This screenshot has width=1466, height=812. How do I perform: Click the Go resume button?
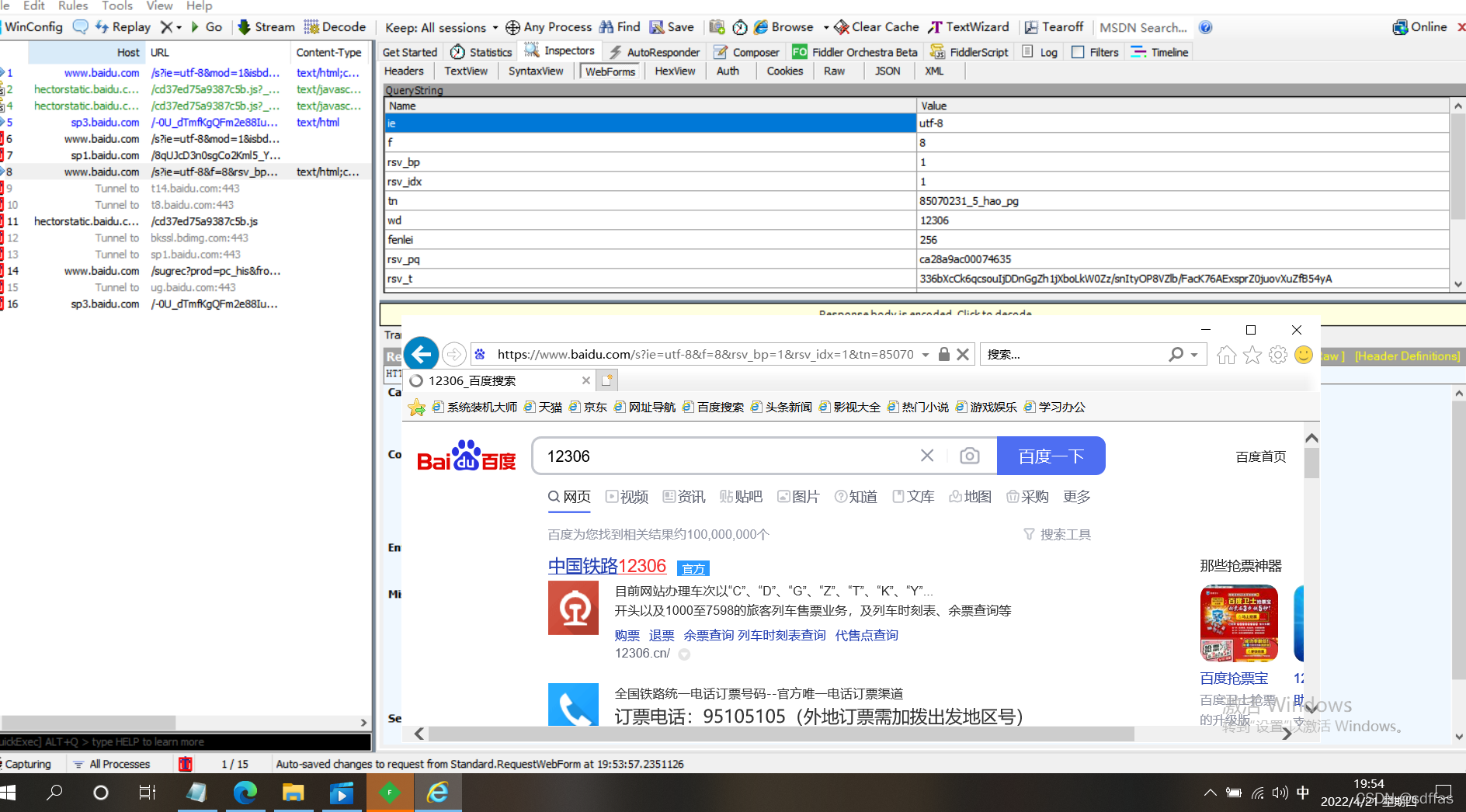click(207, 27)
